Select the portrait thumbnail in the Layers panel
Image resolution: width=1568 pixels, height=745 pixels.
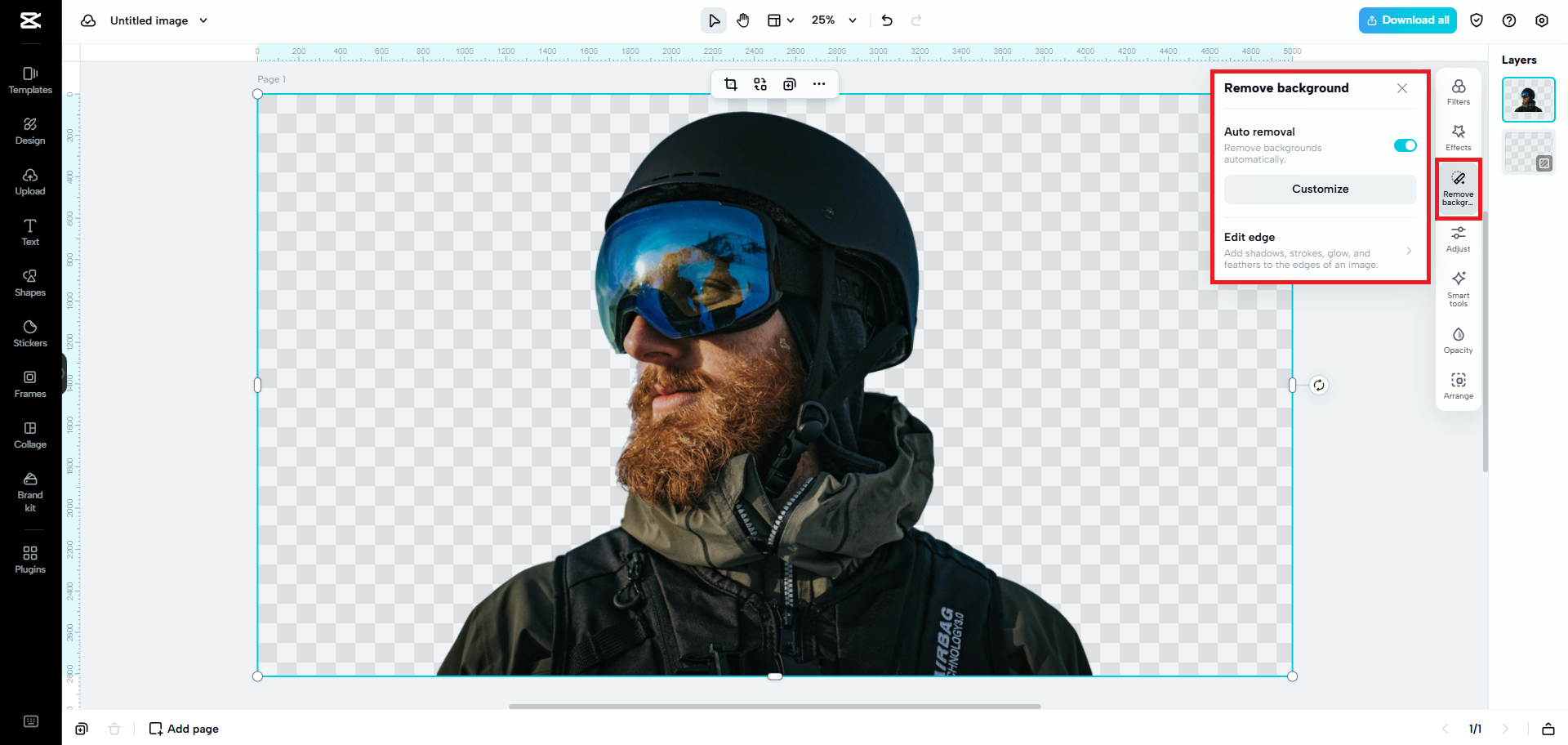1528,99
